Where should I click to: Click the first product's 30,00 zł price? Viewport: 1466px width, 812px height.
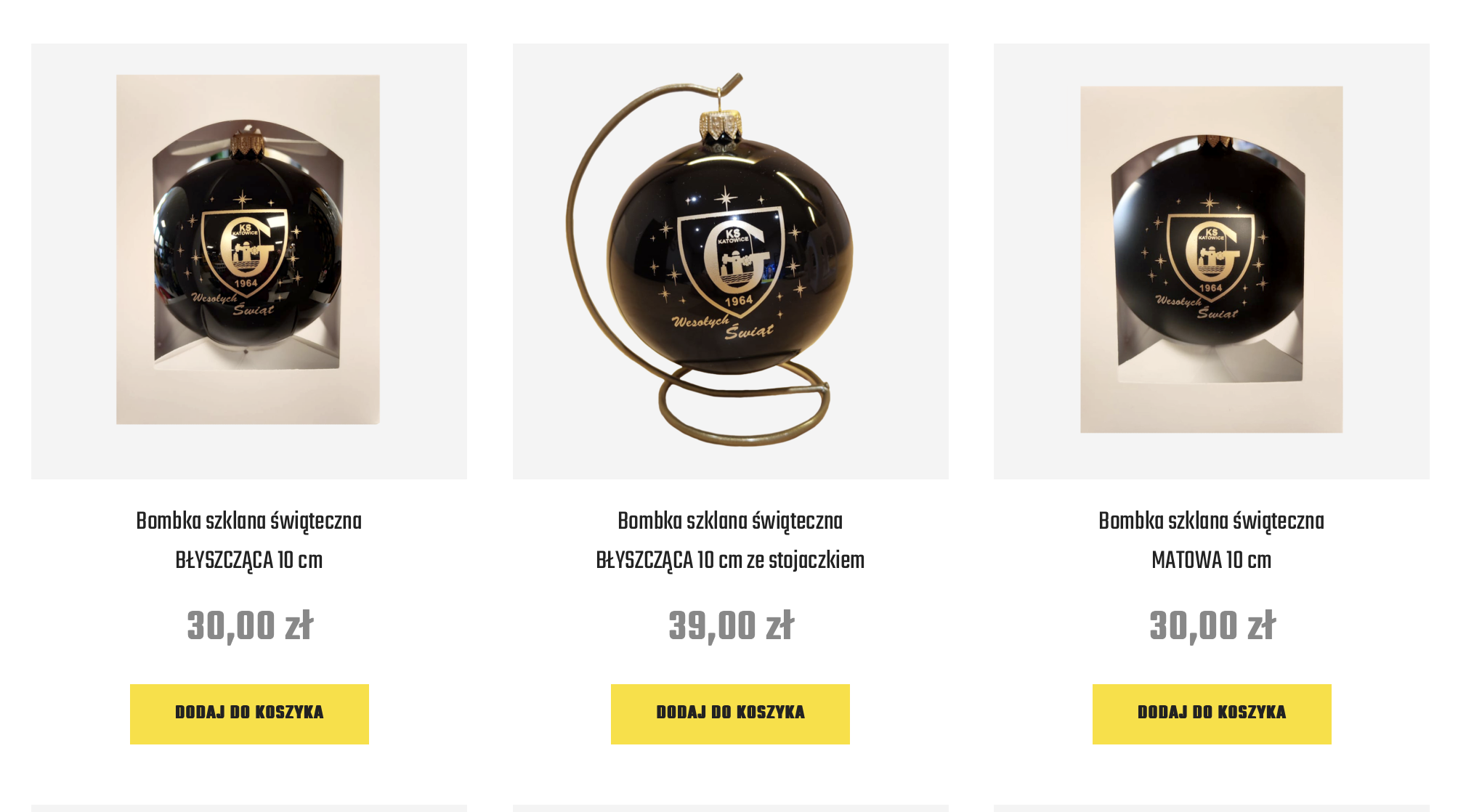tap(249, 626)
